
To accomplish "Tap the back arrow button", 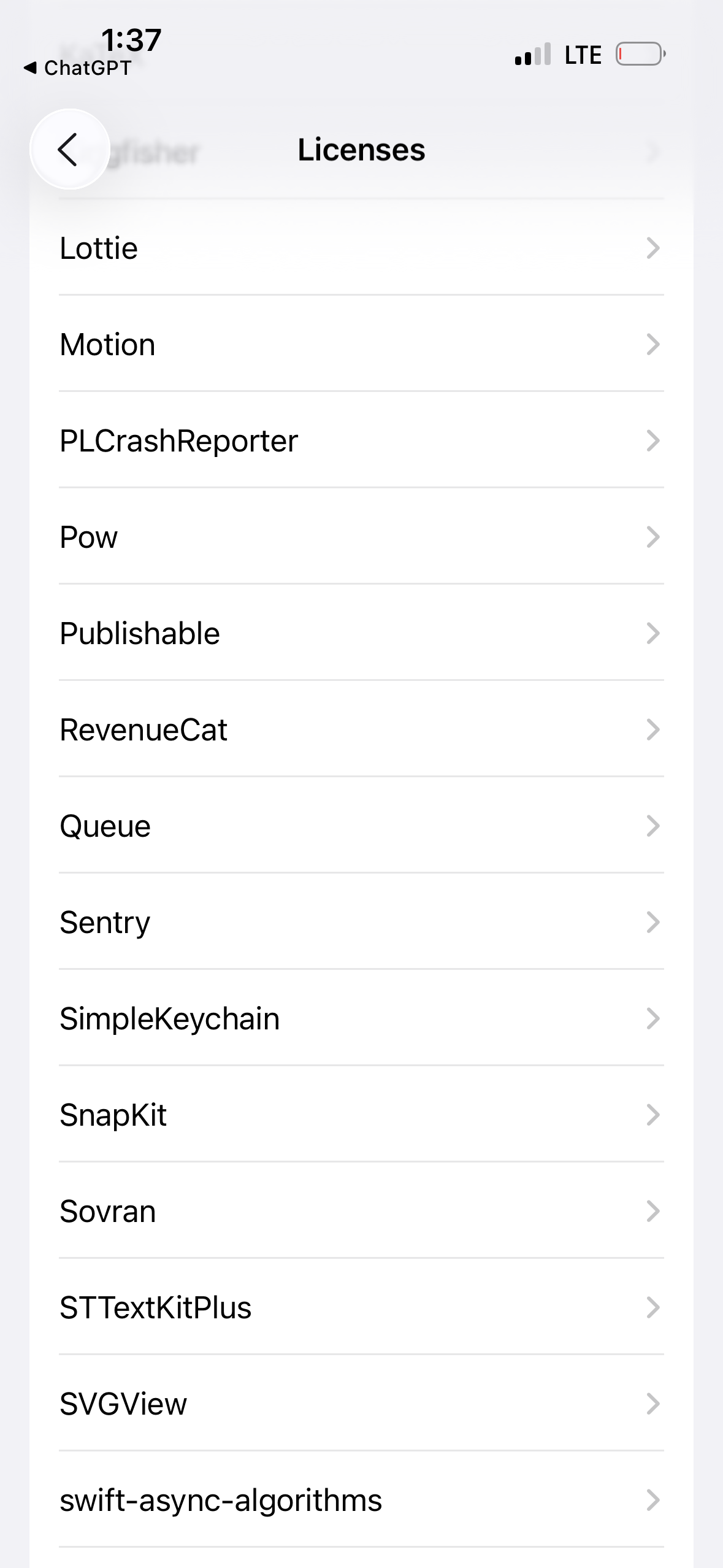I will coord(69,149).
